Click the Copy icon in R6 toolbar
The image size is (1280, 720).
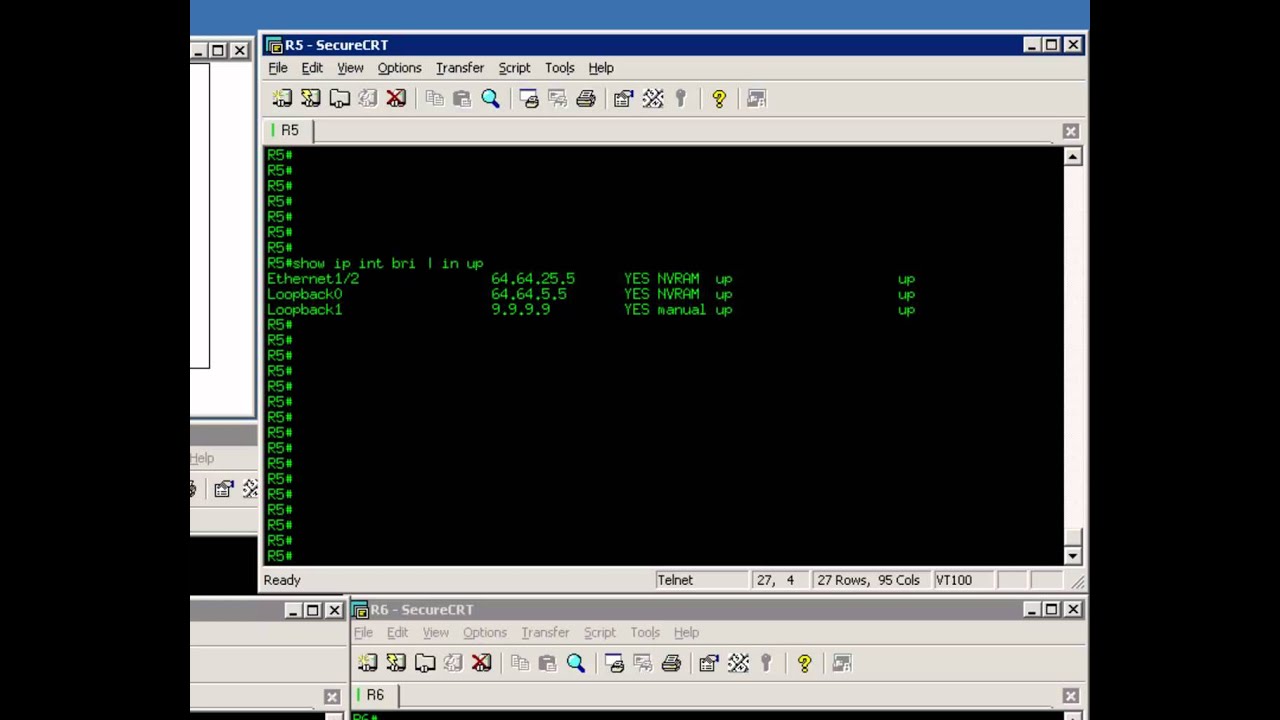(519, 663)
